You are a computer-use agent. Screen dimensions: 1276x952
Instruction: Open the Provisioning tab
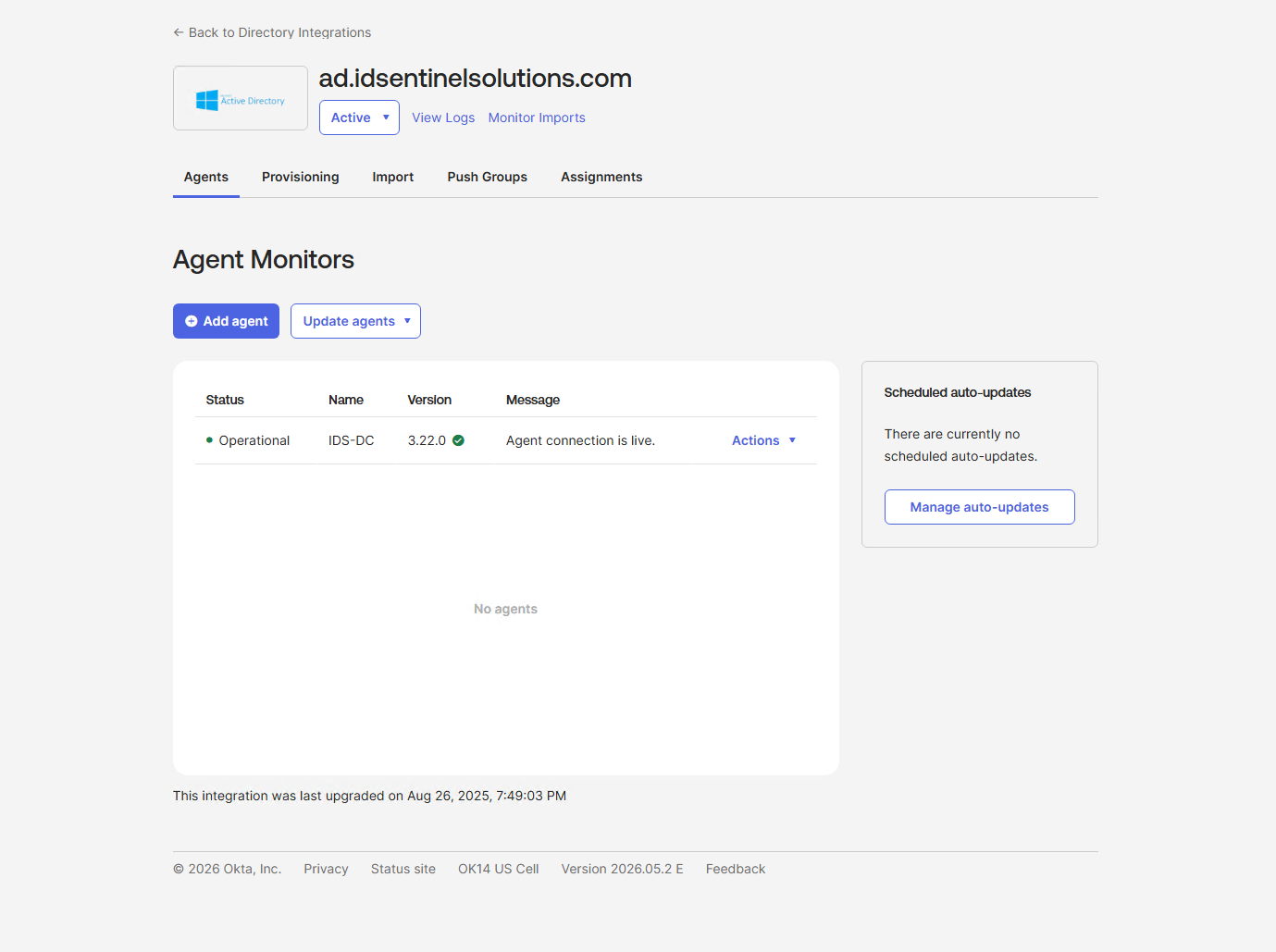click(x=301, y=177)
